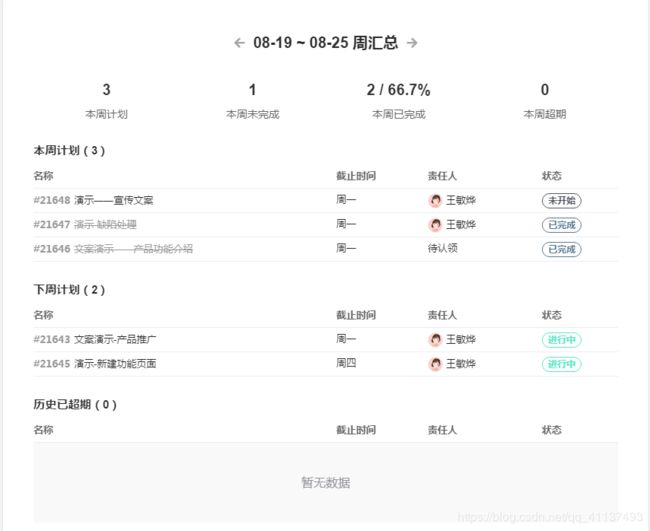Go to next week with right arrow
Image resolution: width=650 pixels, height=531 pixels.
coord(412,43)
